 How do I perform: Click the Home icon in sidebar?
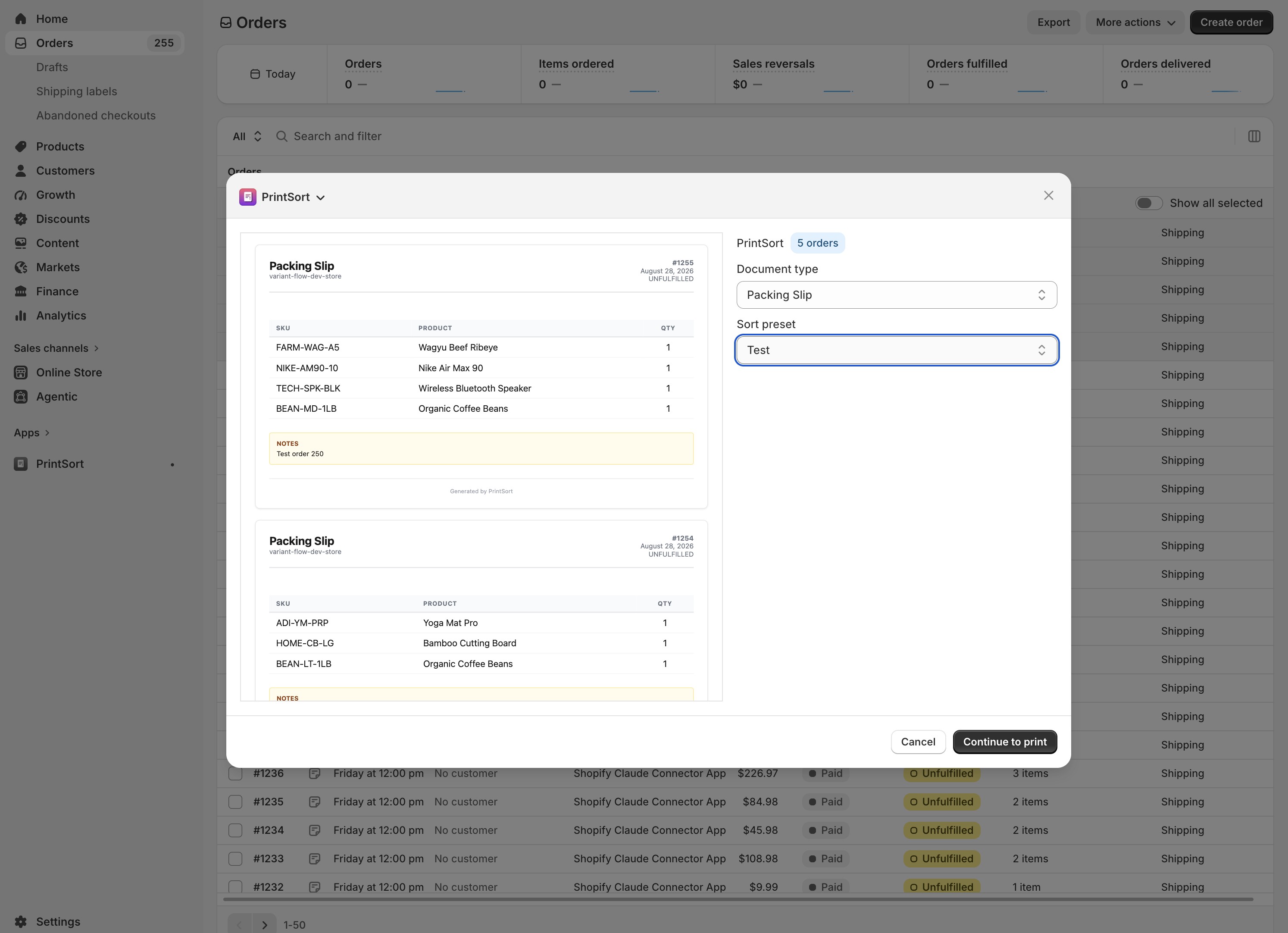20,19
